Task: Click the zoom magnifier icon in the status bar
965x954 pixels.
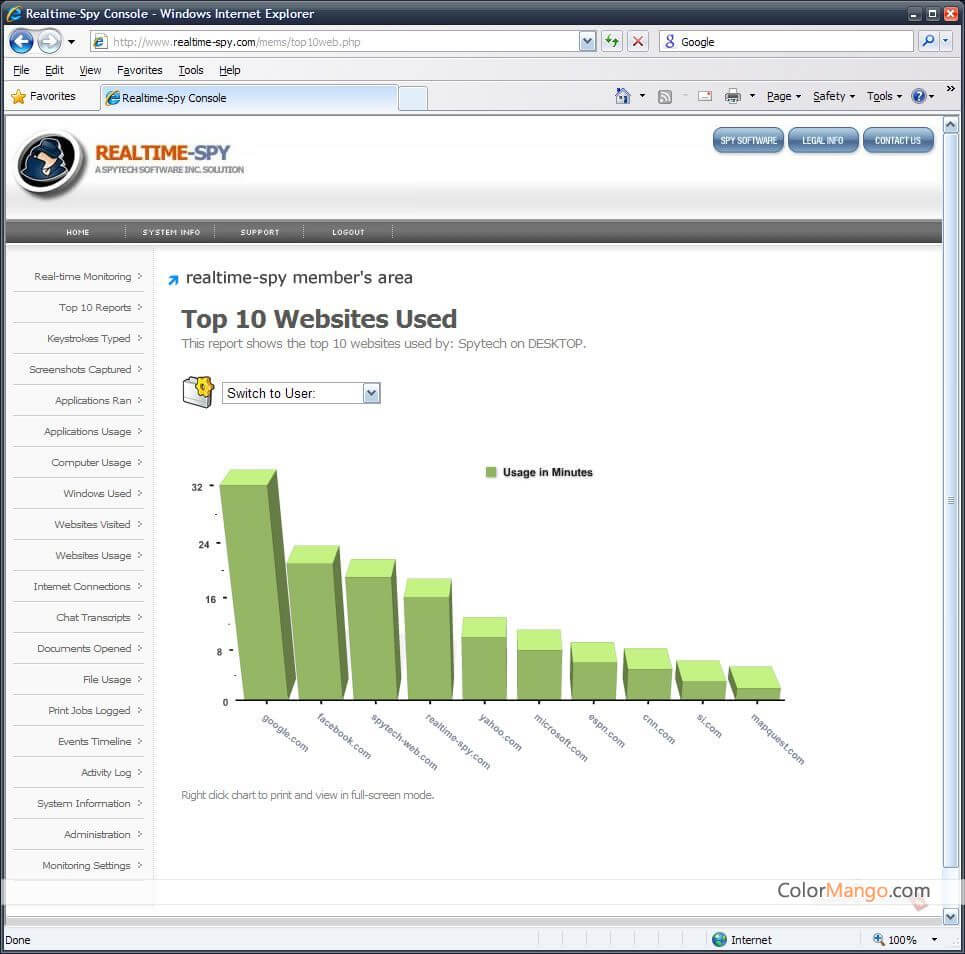Action: coord(878,939)
